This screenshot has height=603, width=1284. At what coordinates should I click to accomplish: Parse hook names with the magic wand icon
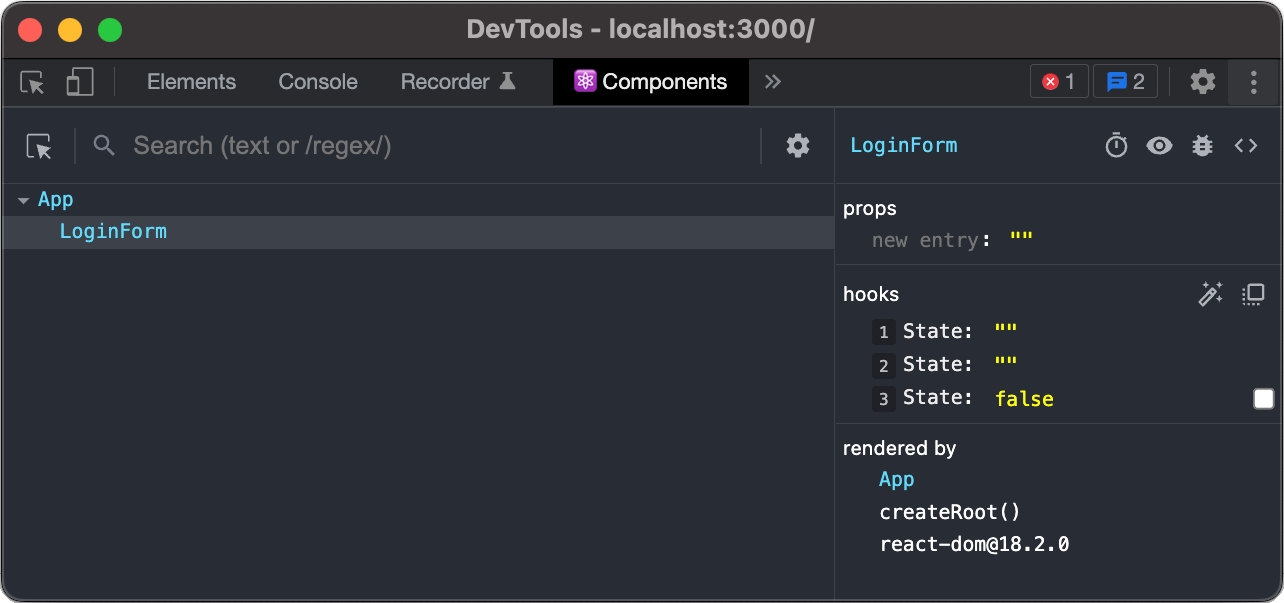pos(1211,293)
